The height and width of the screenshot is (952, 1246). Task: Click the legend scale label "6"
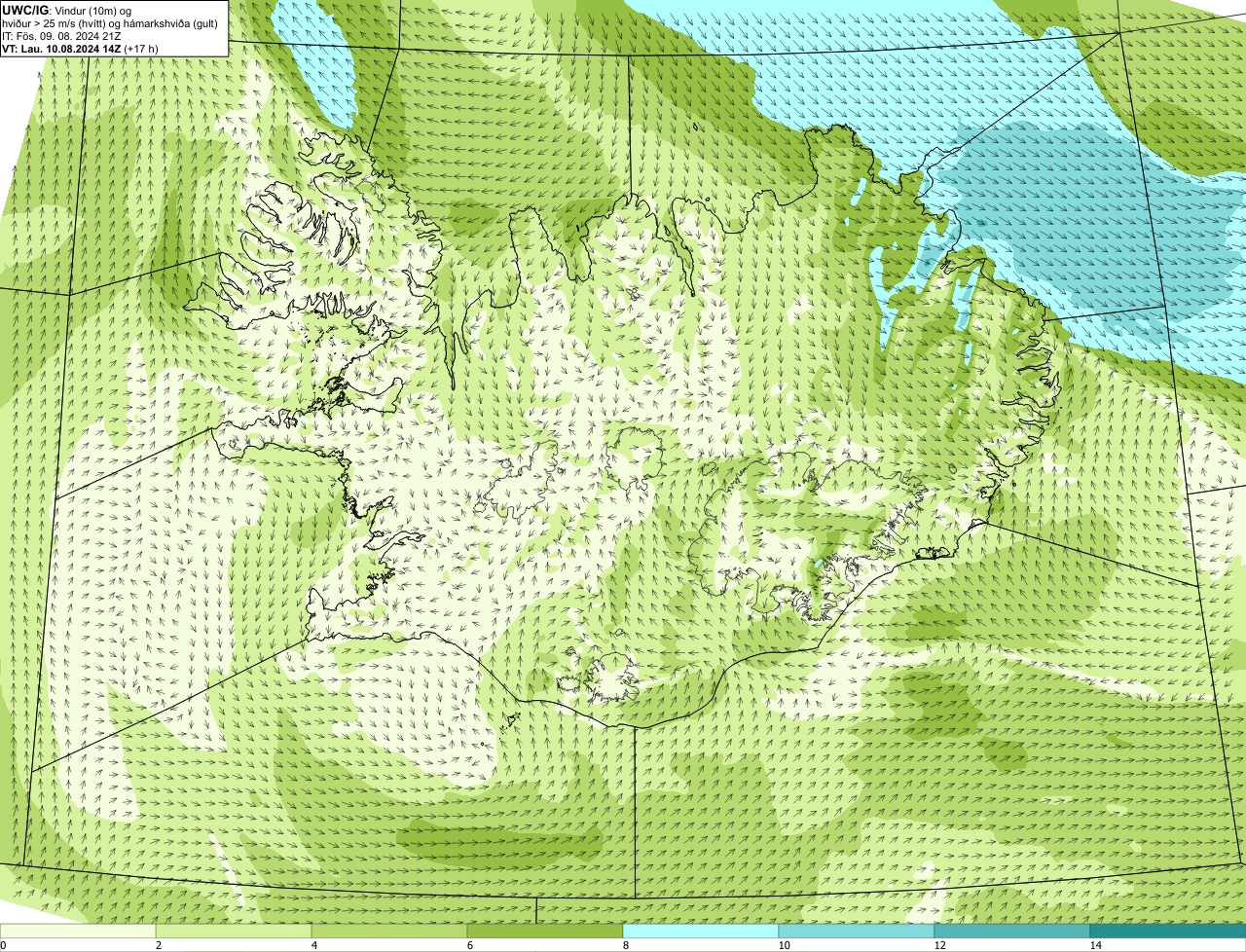[469, 945]
